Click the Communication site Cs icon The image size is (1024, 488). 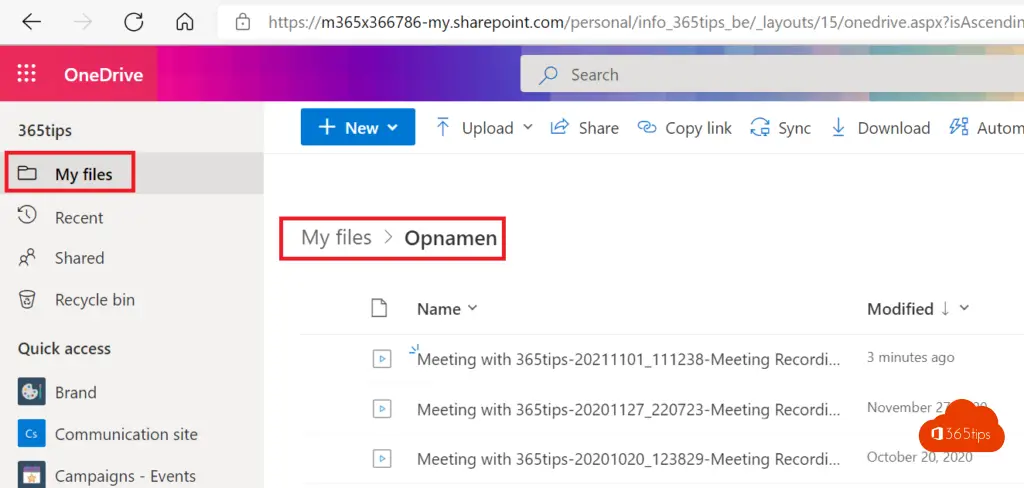click(31, 433)
